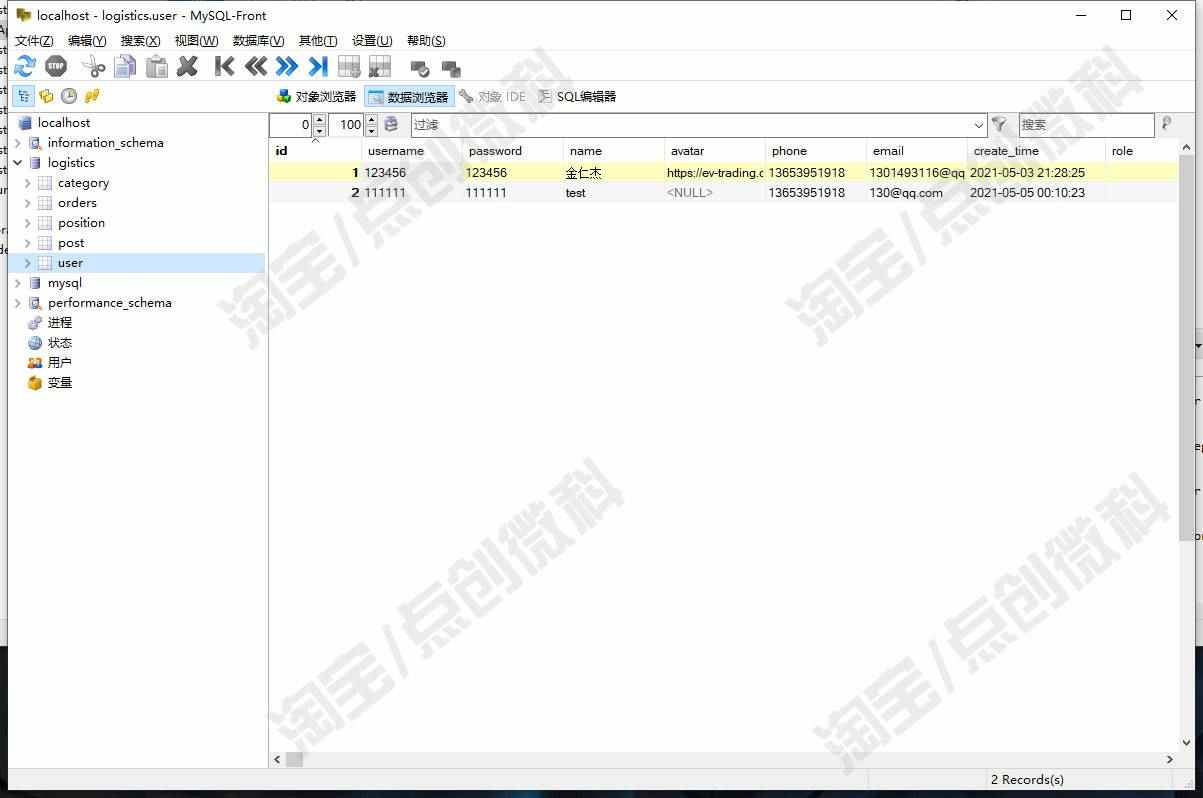Expand the user table node

[27, 263]
